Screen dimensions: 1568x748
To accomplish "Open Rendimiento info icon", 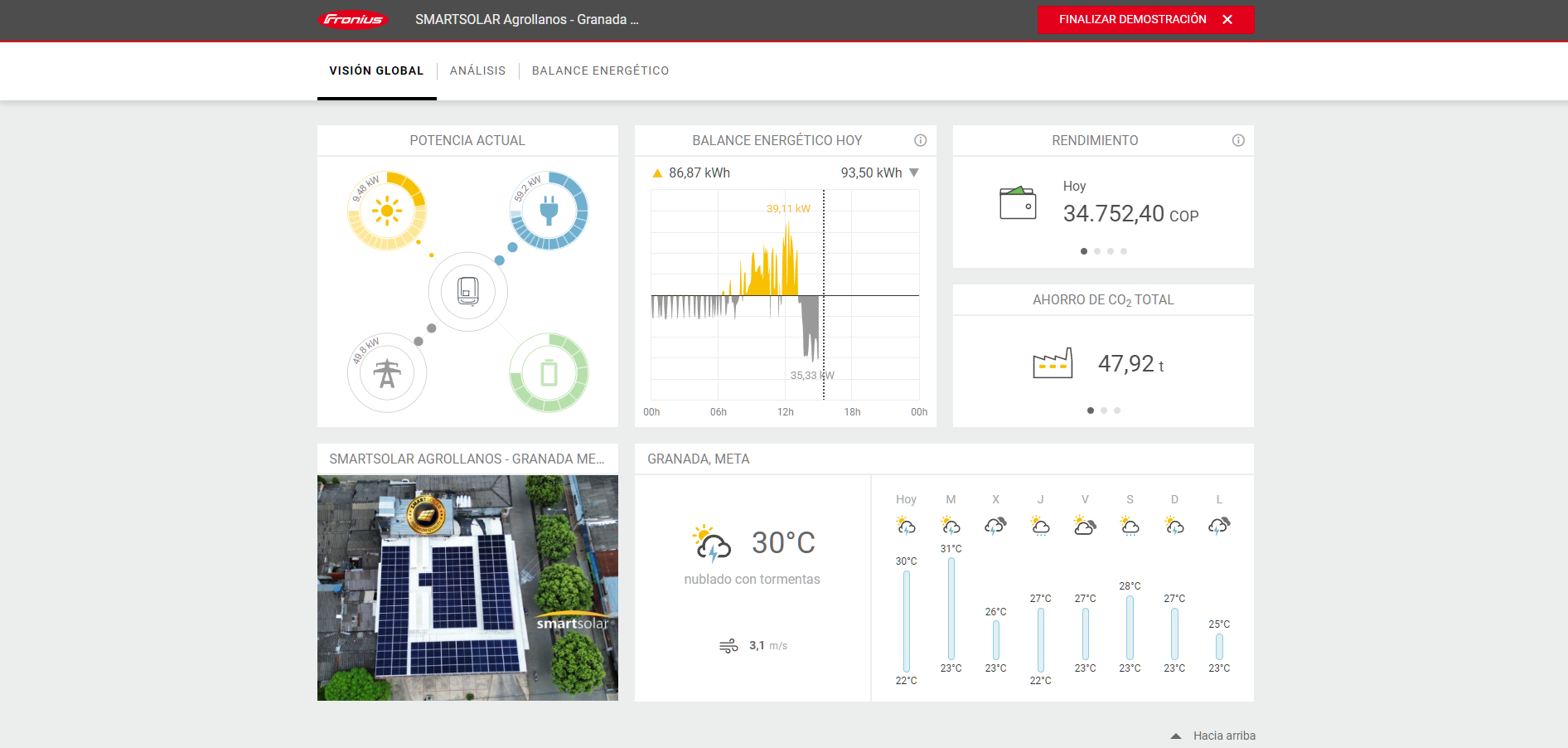I will (x=1238, y=140).
